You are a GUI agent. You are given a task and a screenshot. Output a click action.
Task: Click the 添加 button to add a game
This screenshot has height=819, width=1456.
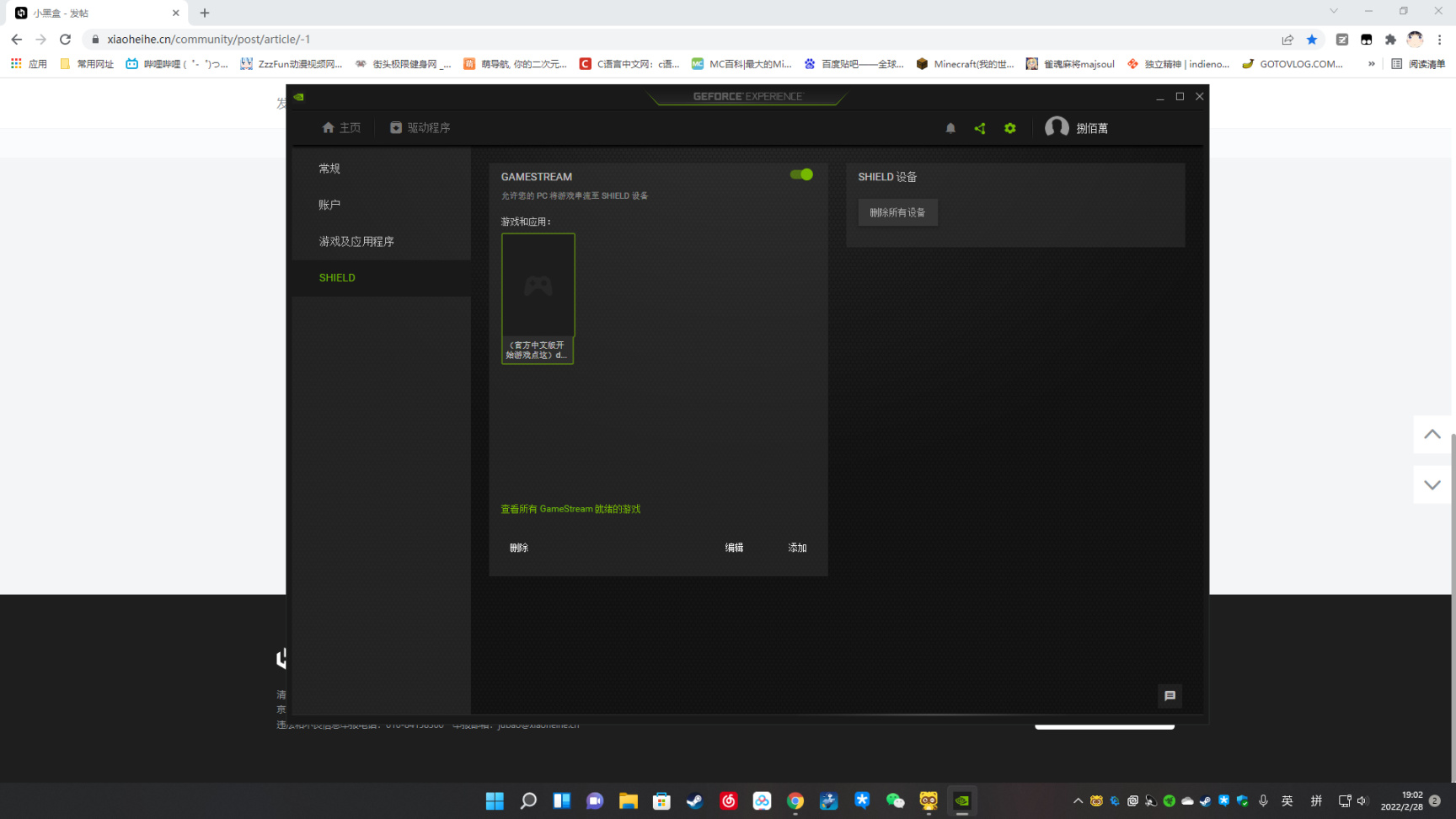pos(797,548)
